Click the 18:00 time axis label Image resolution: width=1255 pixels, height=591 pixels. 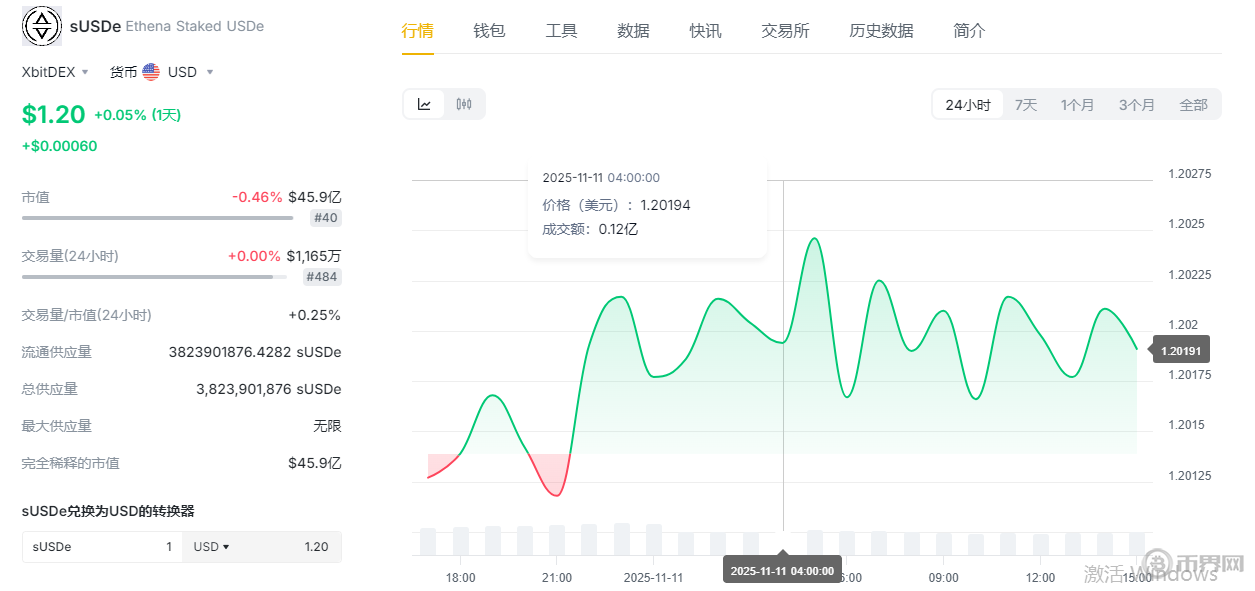coord(460,578)
